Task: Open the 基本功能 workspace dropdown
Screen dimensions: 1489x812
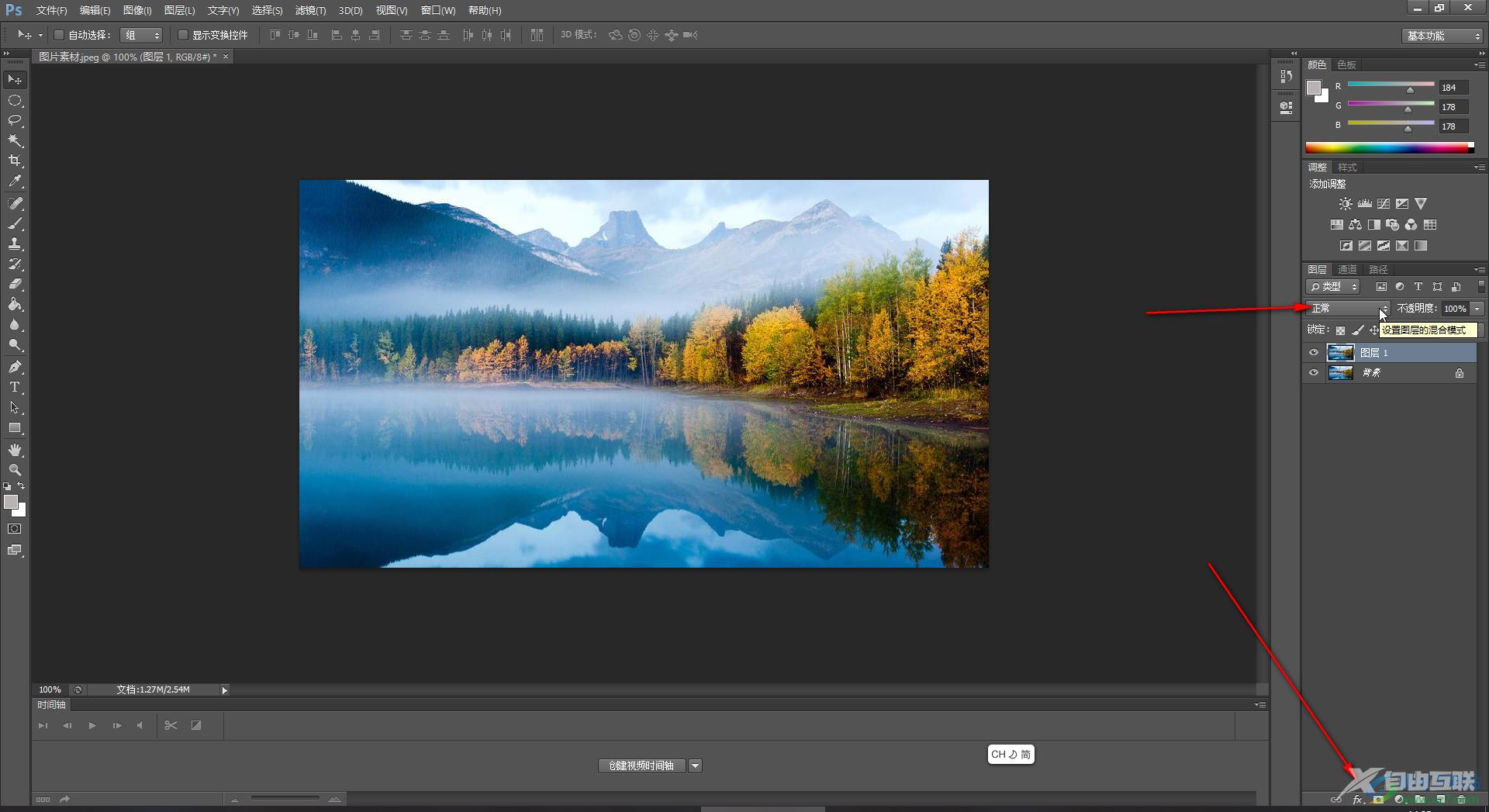Action: [x=1442, y=36]
